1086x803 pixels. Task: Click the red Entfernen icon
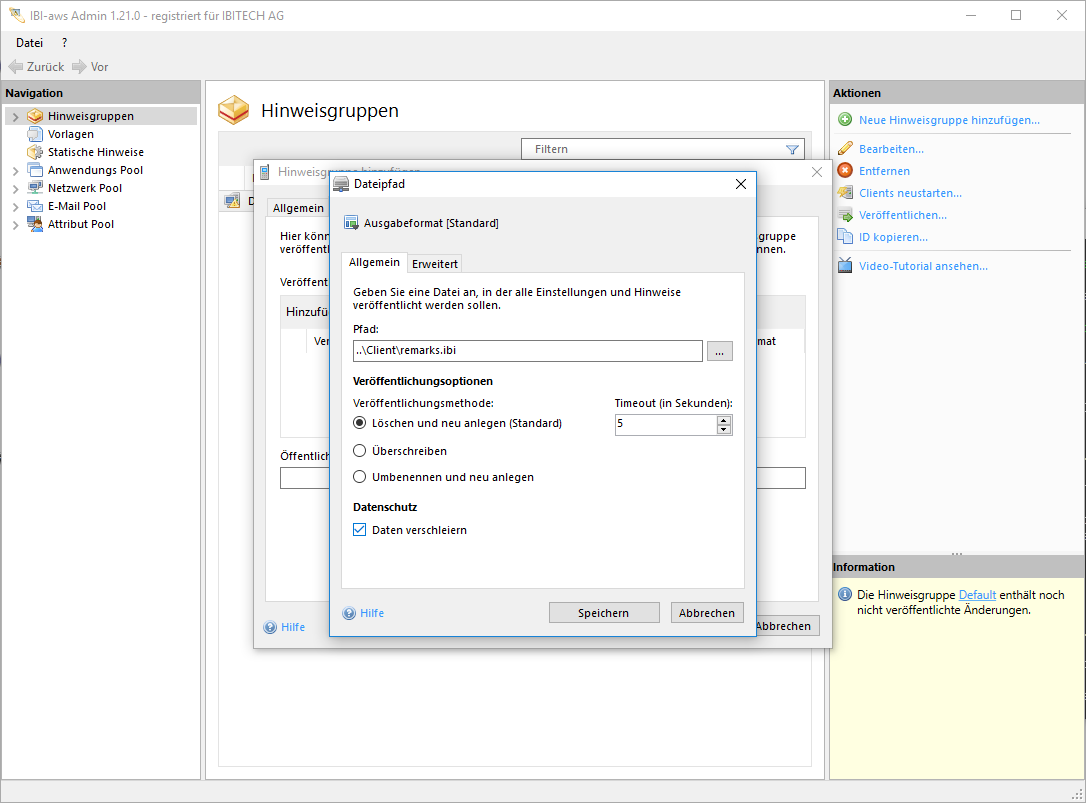tap(845, 171)
